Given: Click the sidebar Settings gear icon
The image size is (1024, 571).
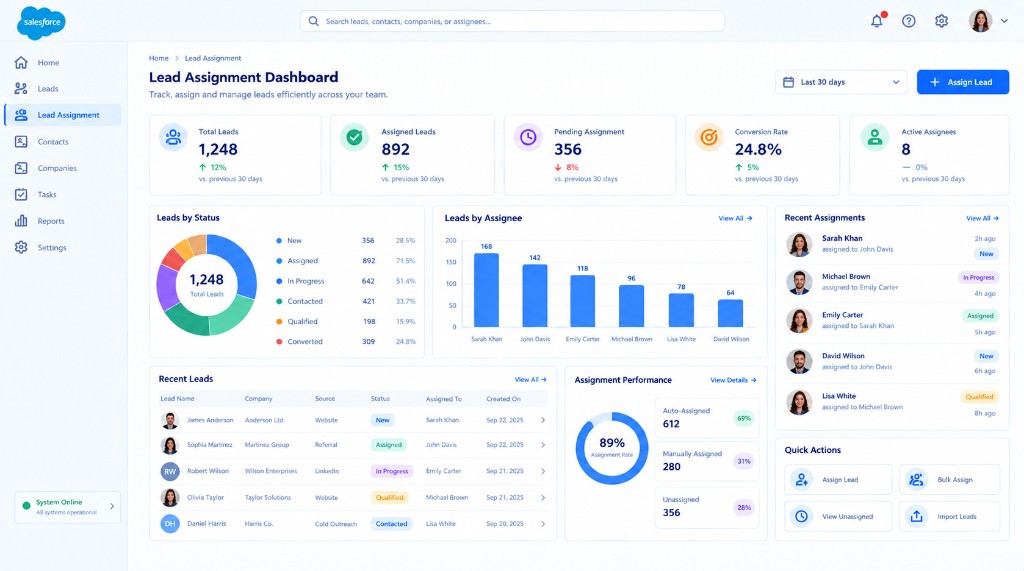Looking at the screenshot, I should [21, 248].
